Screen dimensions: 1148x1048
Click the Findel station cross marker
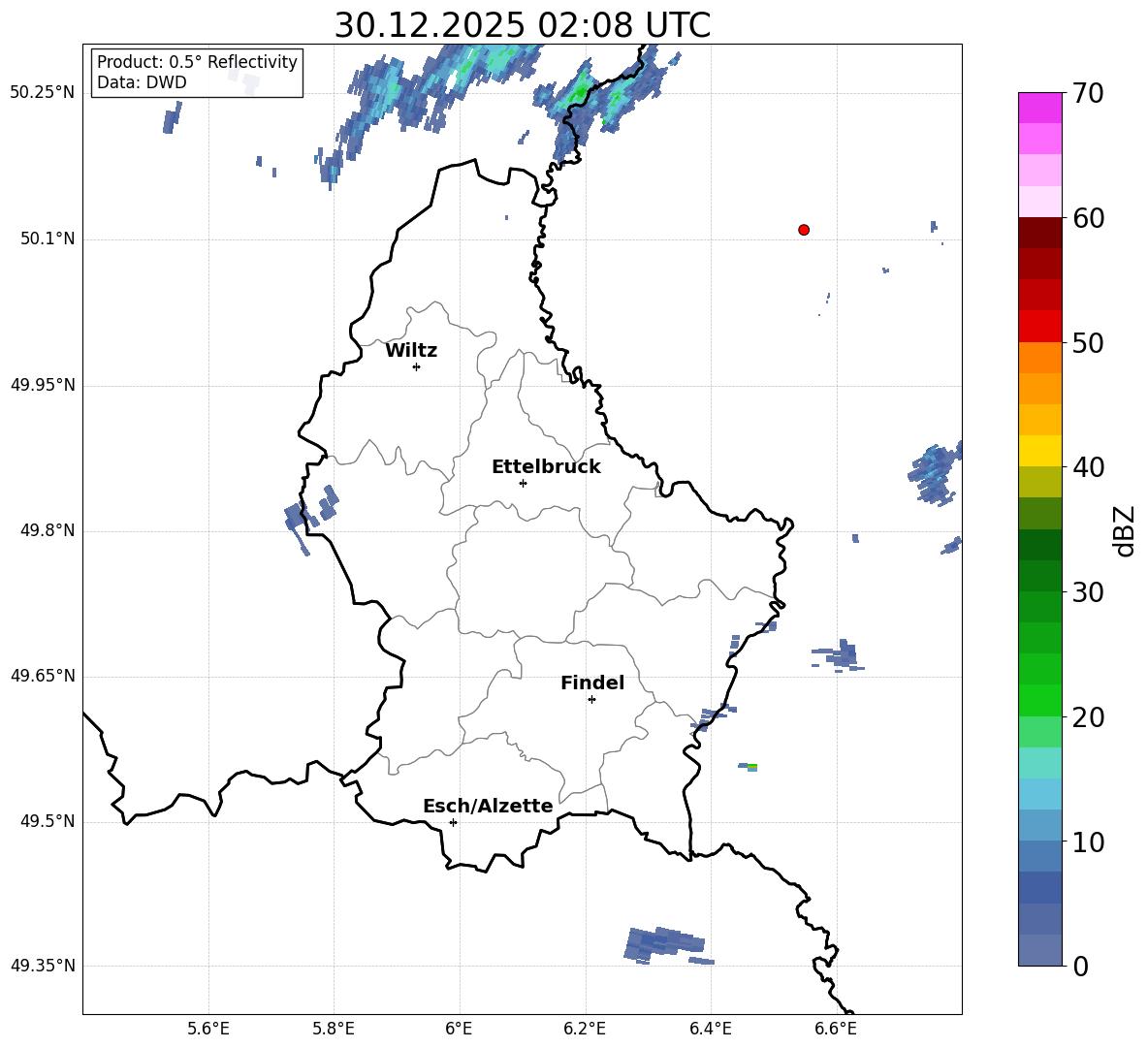point(591,700)
